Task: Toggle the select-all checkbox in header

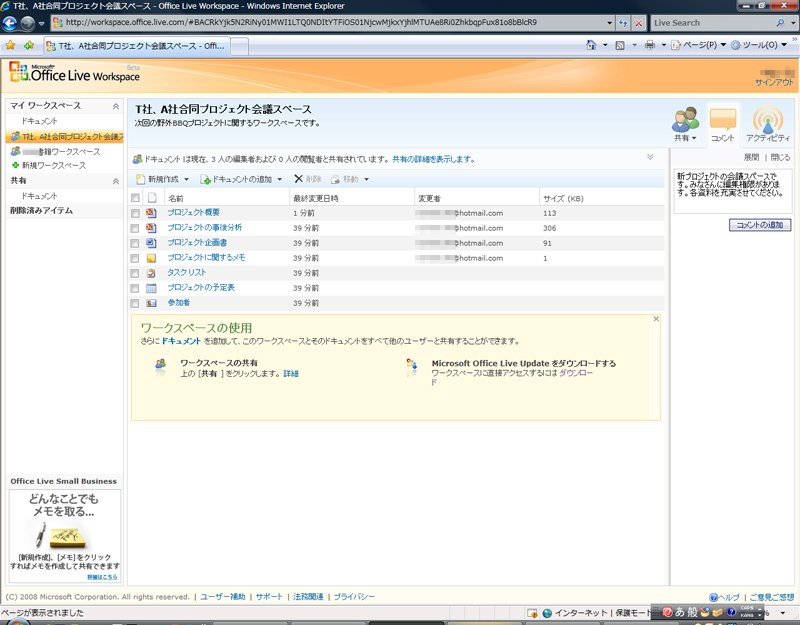Action: coord(135,198)
